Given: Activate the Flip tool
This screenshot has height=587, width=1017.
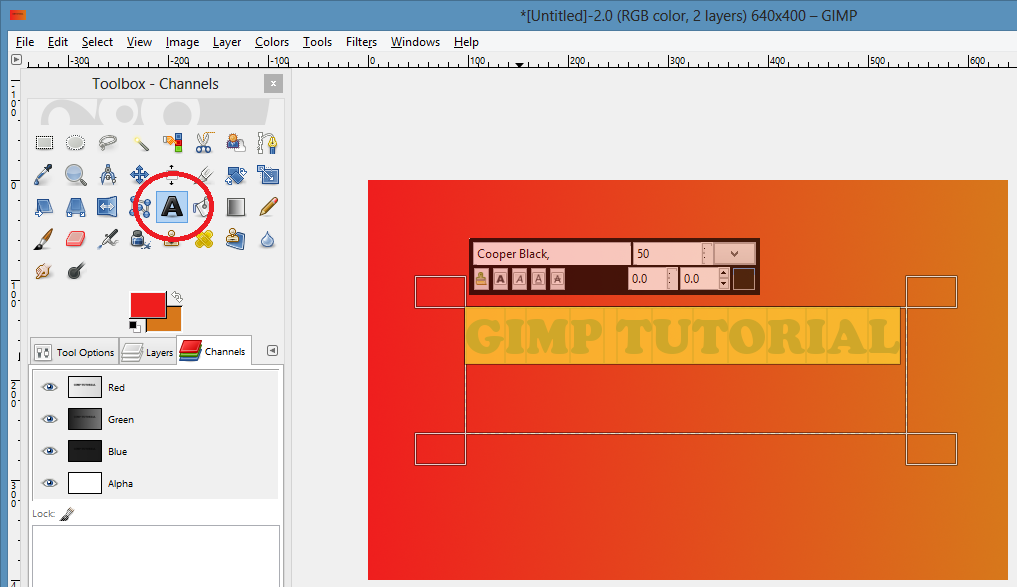Looking at the screenshot, I should point(108,207).
